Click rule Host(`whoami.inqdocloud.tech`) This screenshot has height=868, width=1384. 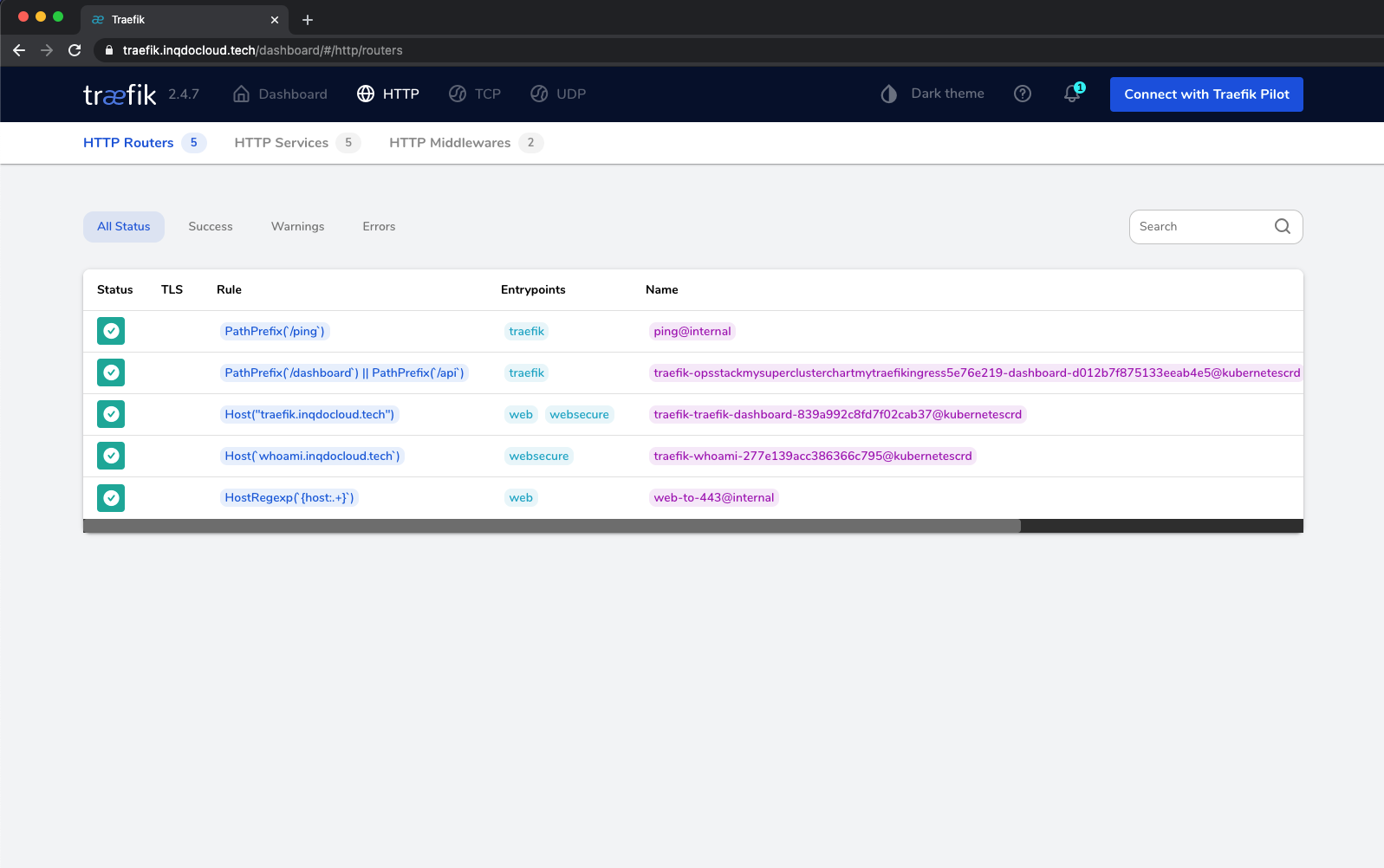pyautogui.click(x=312, y=456)
